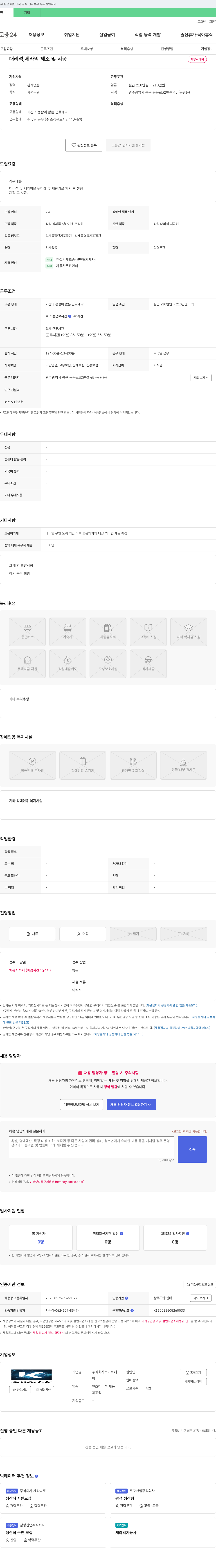Click the 기숙사 welfare icon
216x1568 pixels.
click(x=67, y=631)
